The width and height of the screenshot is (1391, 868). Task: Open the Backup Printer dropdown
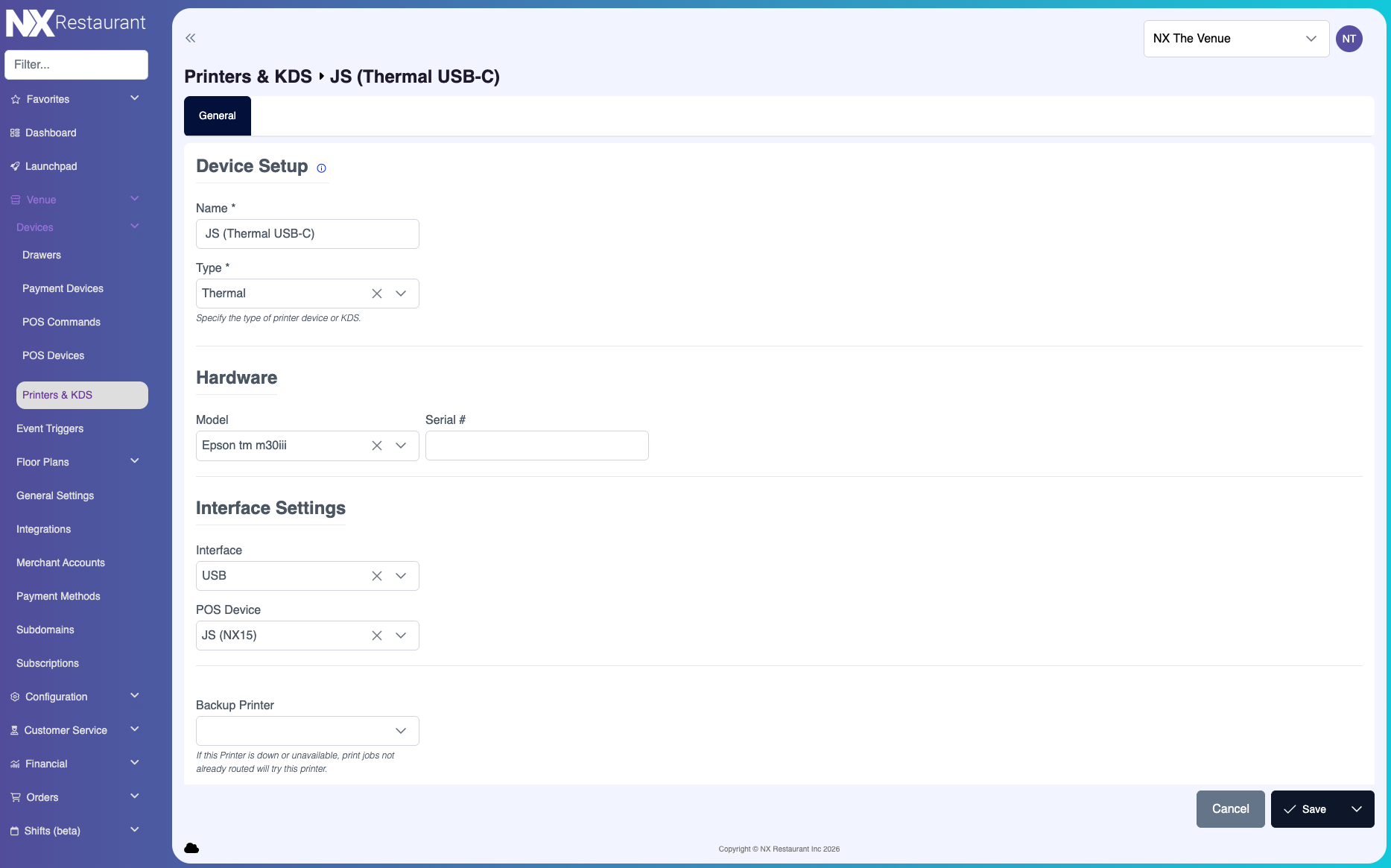[x=308, y=731]
